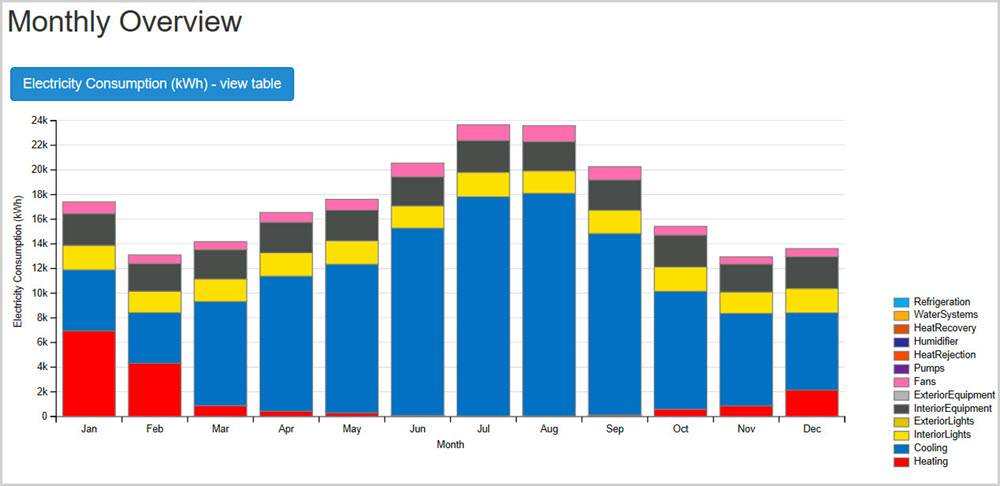Open Electricity Consumption view table button

[152, 84]
